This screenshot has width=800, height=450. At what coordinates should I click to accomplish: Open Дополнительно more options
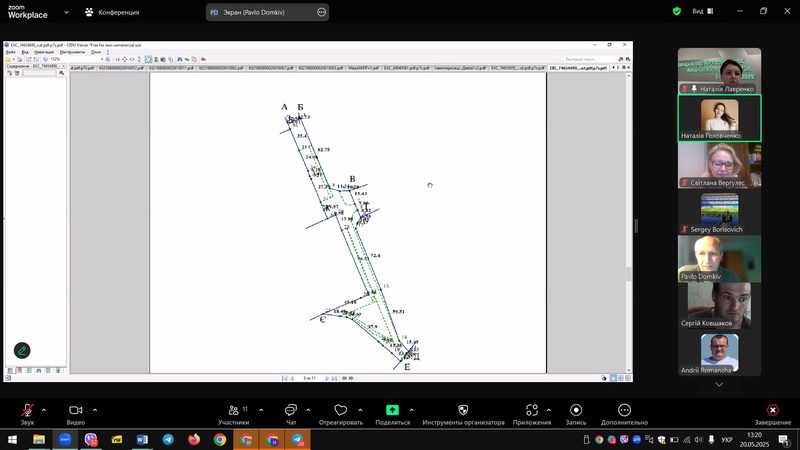click(x=624, y=414)
